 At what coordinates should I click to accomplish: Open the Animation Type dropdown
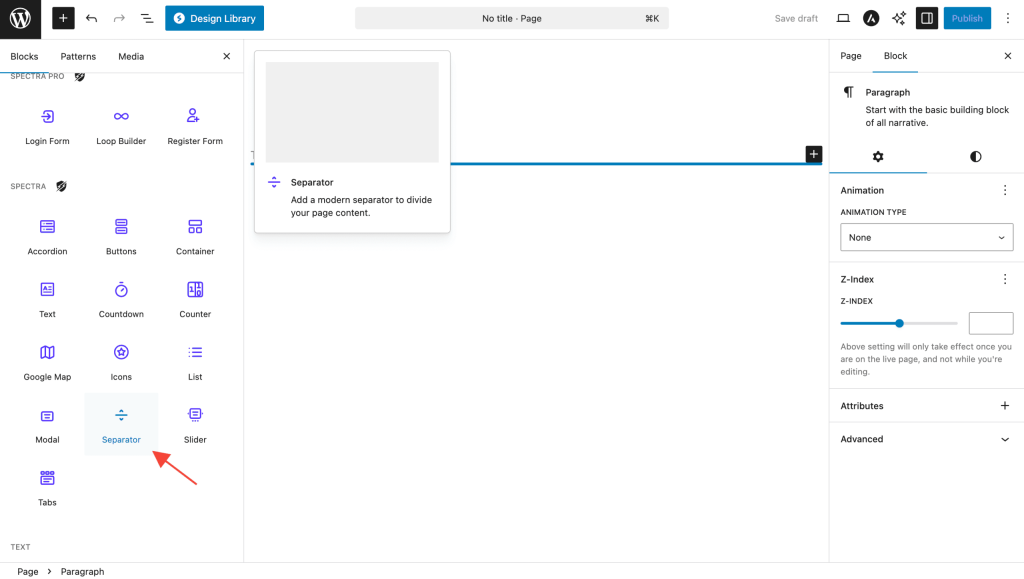[926, 237]
